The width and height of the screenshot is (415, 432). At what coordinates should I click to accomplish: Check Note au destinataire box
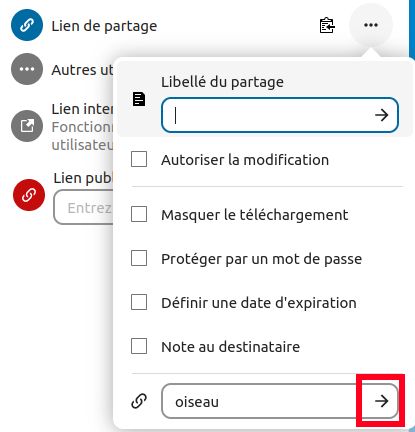(x=139, y=346)
